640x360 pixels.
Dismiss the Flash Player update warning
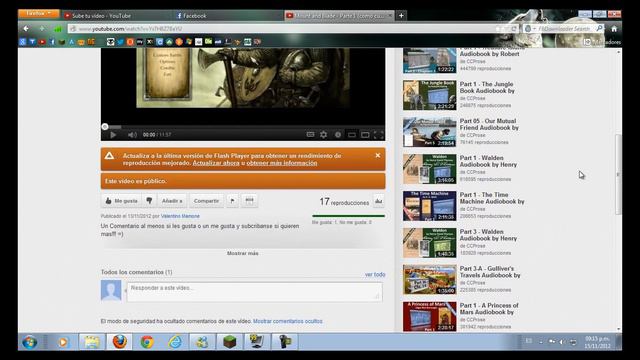[378, 156]
